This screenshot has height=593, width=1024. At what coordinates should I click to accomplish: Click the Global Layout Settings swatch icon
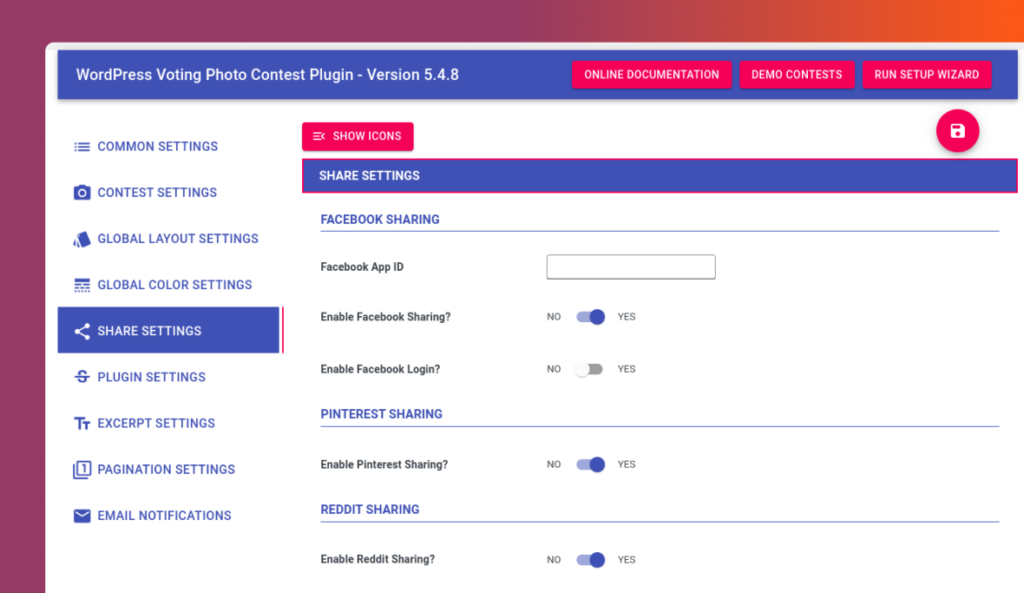(82, 239)
